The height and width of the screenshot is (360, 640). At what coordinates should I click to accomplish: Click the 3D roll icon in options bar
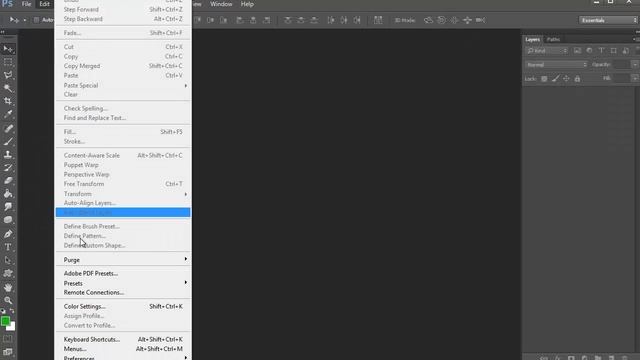(441, 20)
